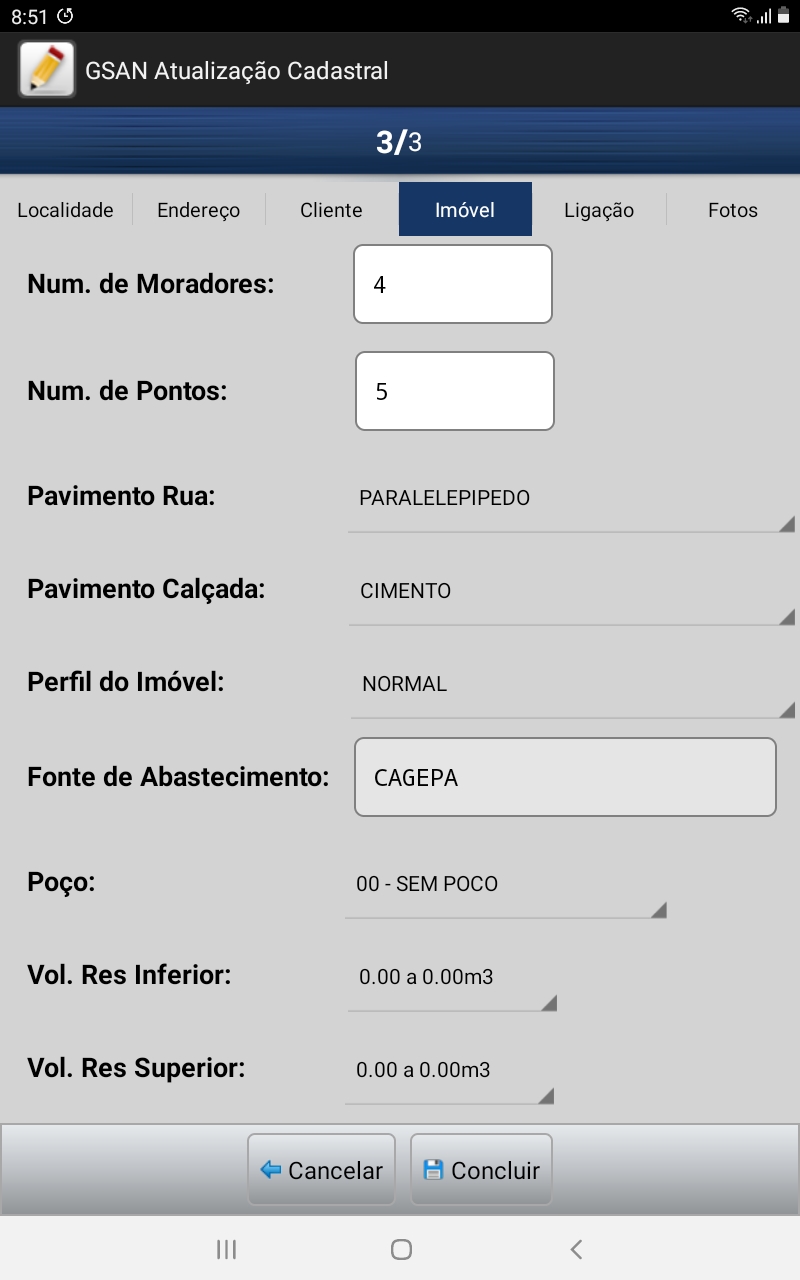Screen dimensions: 800x1280
Task: Expand the Pavimento Rua dropdown
Action: click(570, 499)
